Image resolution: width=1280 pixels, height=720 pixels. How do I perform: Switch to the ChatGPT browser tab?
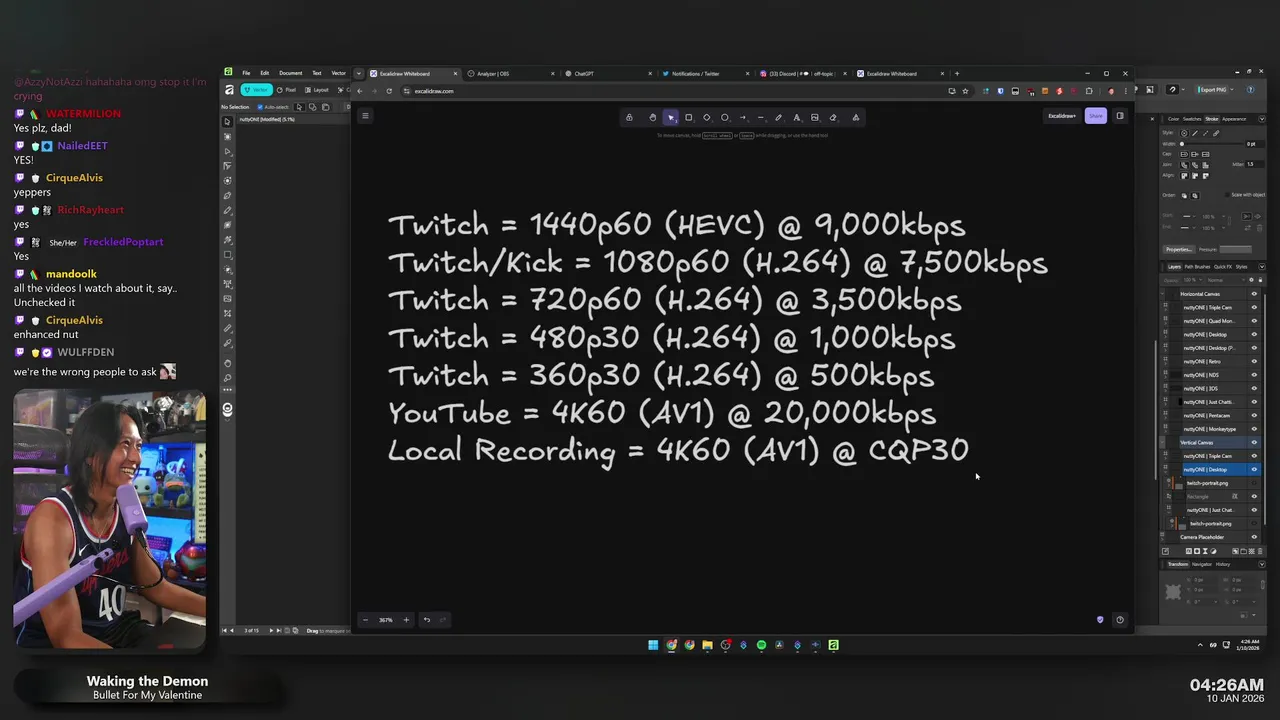click(x=607, y=73)
